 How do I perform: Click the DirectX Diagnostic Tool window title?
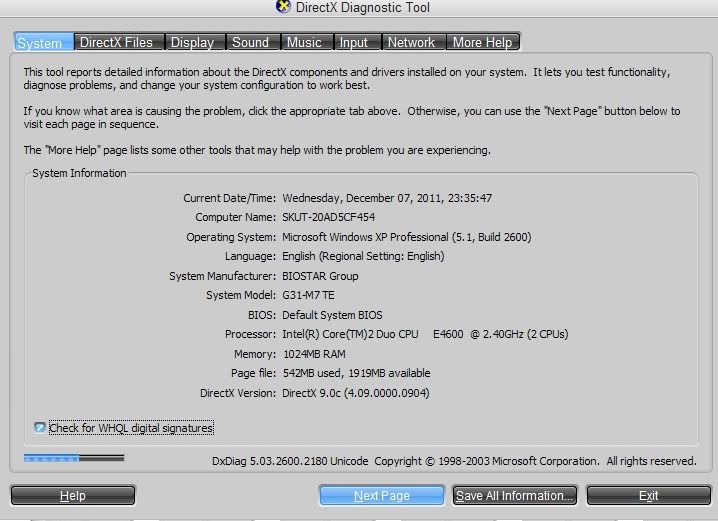pos(363,7)
